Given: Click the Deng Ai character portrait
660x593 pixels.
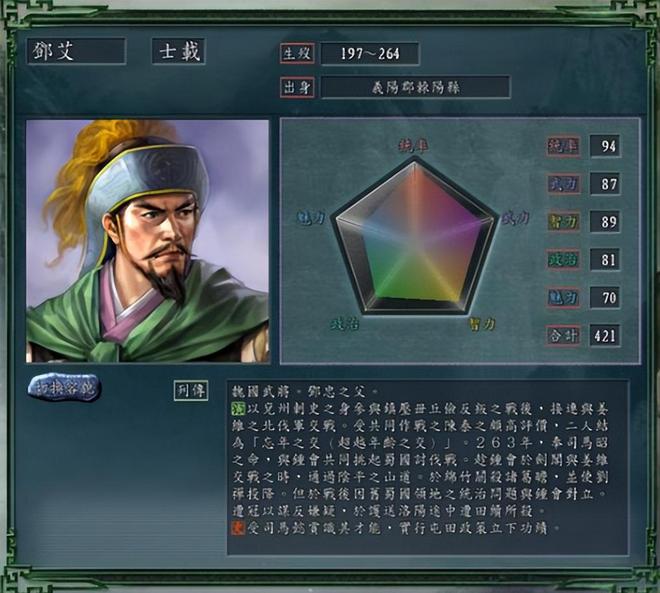Looking at the screenshot, I should coord(147,241).
